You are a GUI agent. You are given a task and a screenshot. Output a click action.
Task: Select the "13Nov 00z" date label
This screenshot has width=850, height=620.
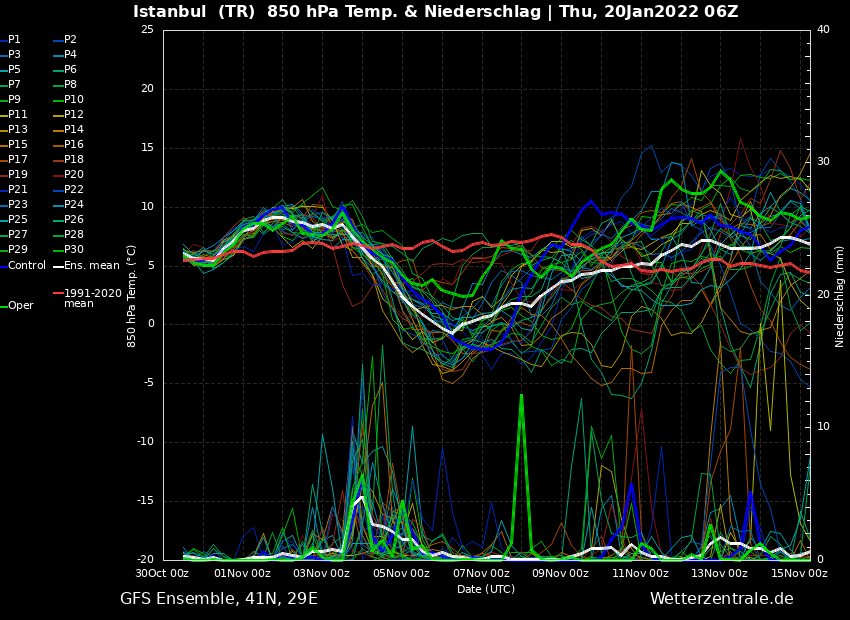point(720,573)
